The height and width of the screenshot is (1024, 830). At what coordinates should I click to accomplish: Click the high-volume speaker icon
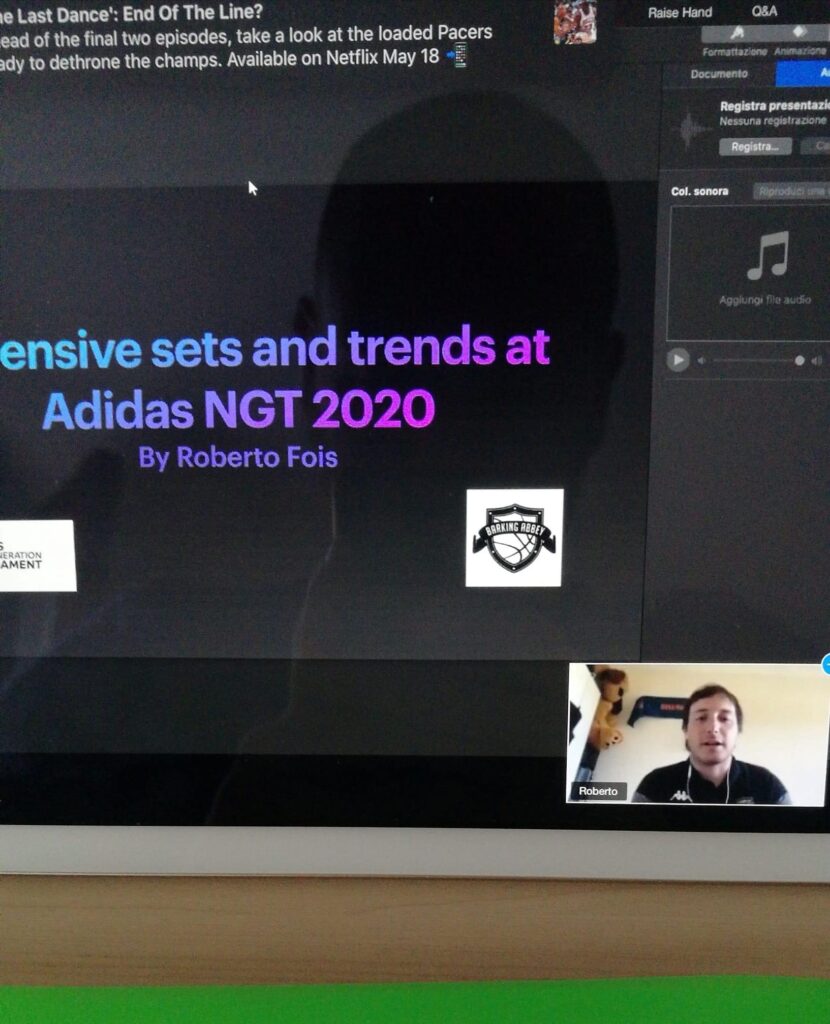pyautogui.click(x=816, y=360)
